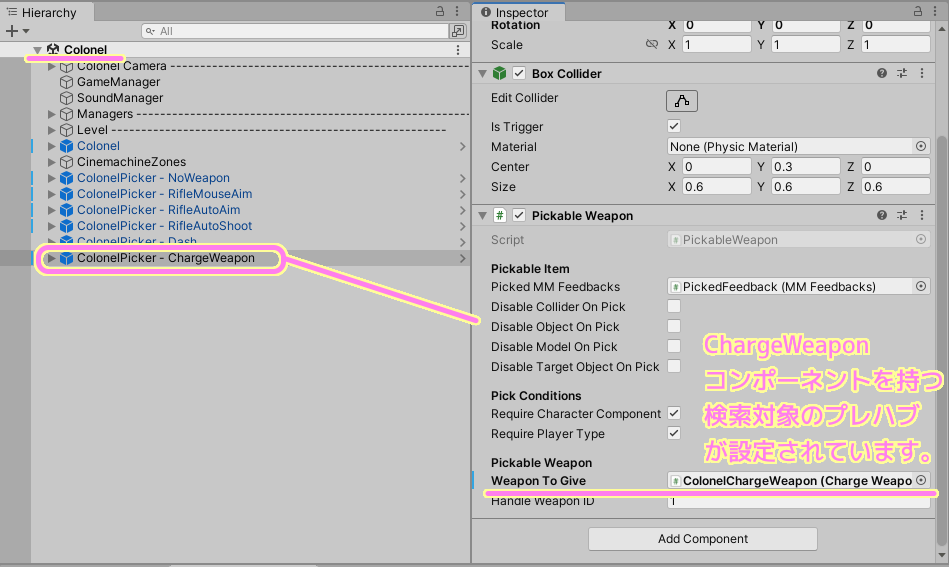Uncheck Require Player Type

[674, 433]
